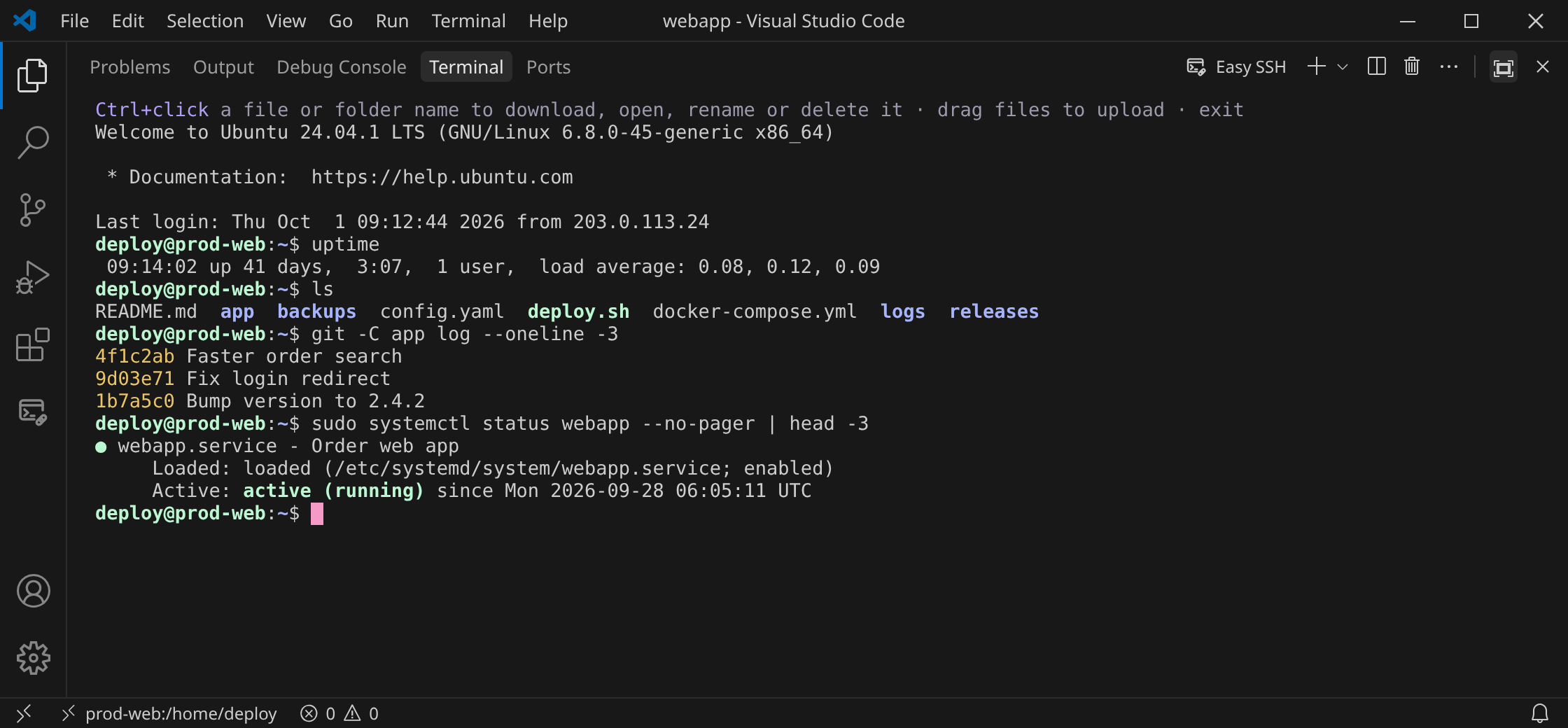
Task: Open the https://help.ubuntu.com link
Action: (x=442, y=177)
